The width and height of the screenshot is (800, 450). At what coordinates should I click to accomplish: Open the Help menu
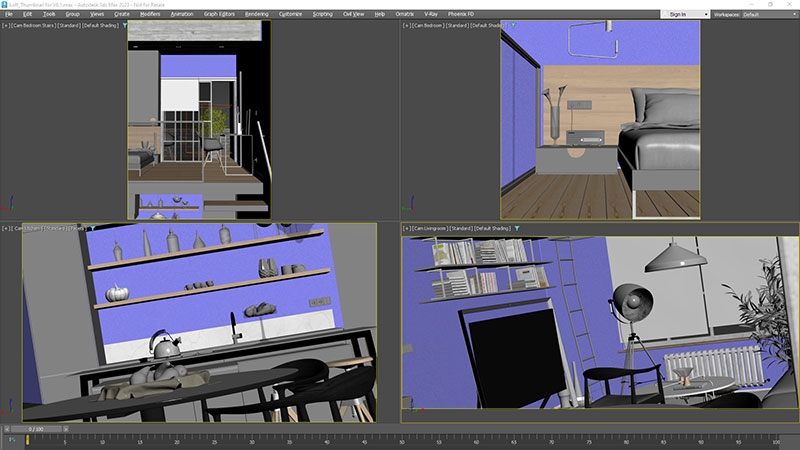[380, 14]
